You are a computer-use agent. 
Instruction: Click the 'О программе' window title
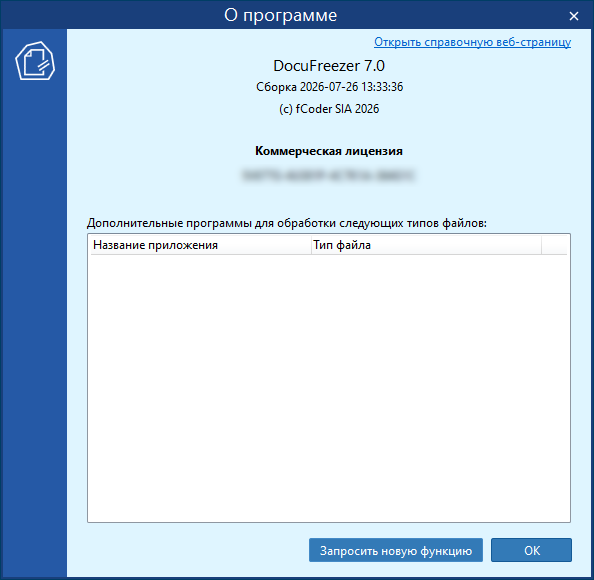pos(280,16)
